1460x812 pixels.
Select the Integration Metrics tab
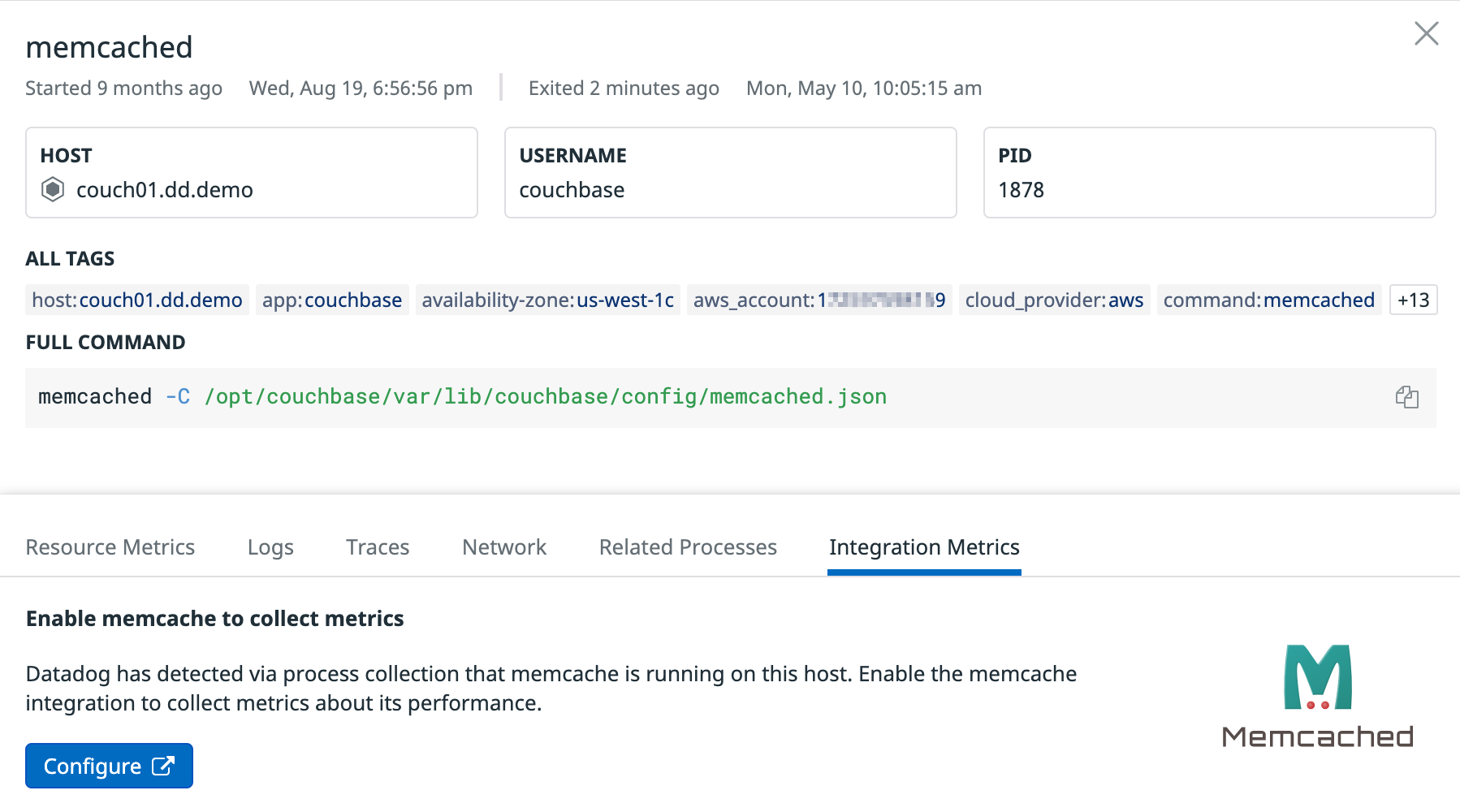[923, 546]
